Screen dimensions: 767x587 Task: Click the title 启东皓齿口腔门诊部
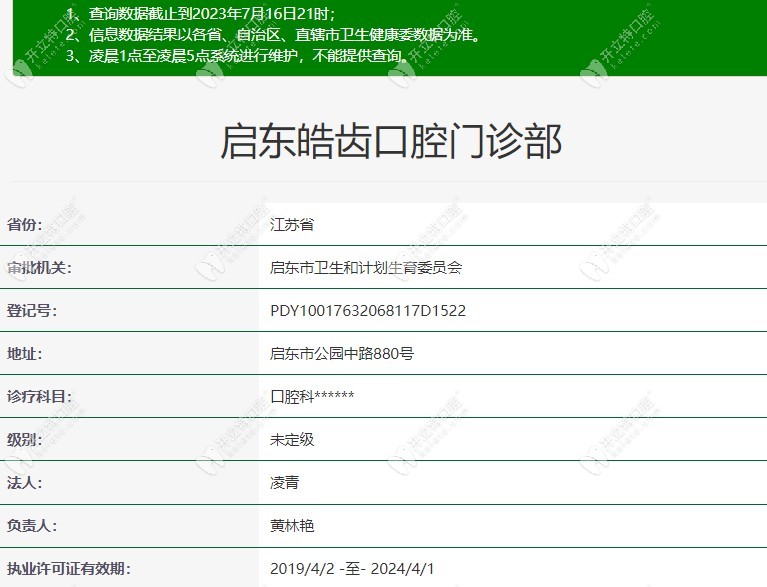click(x=391, y=142)
